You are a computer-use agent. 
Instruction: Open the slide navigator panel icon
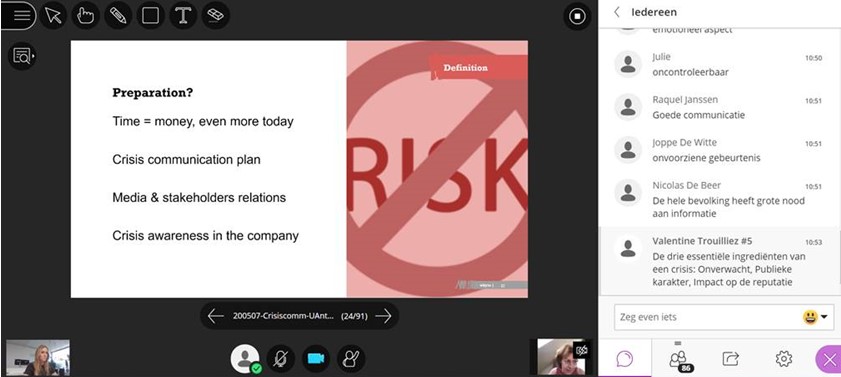(x=23, y=56)
